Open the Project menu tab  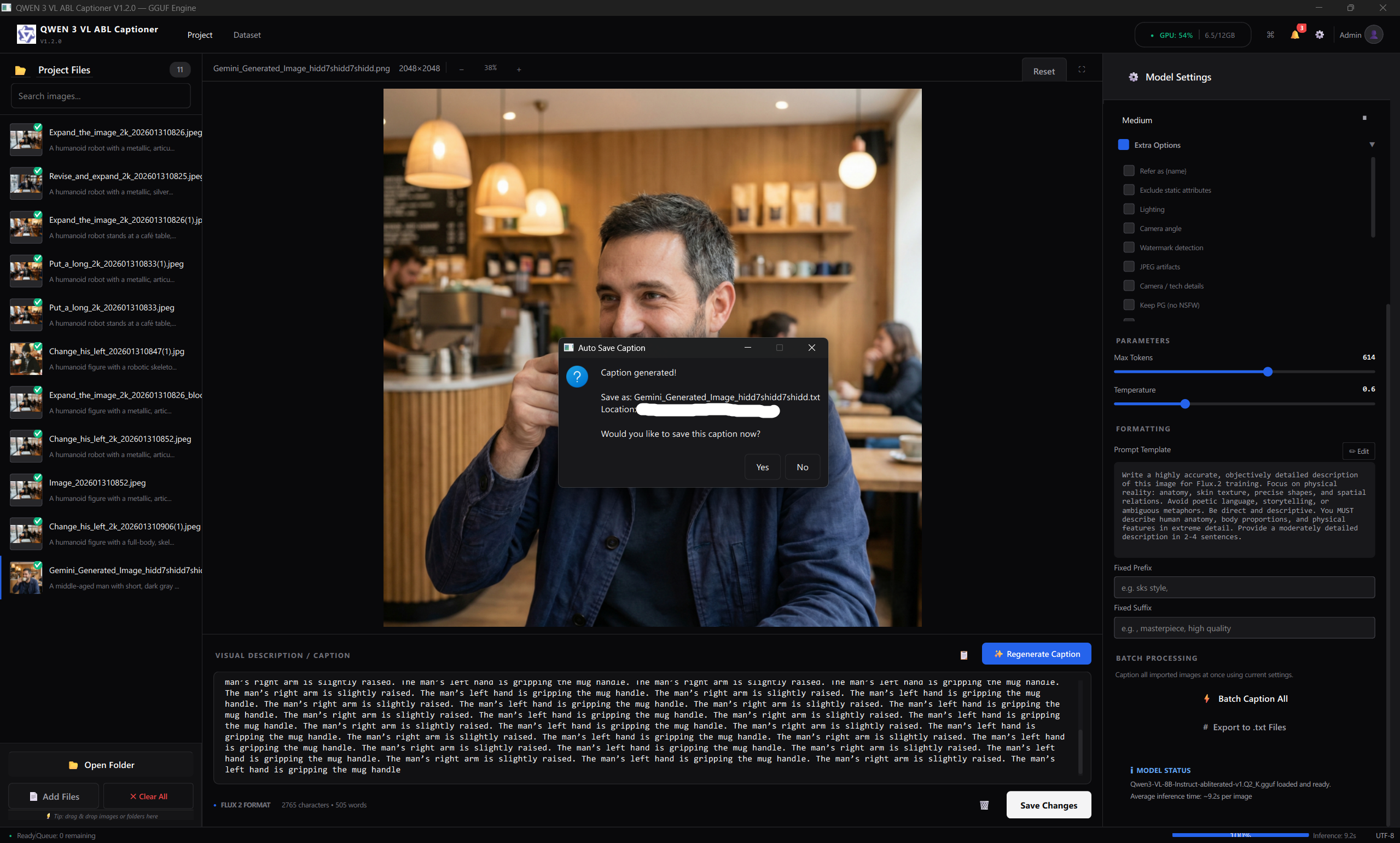click(x=200, y=34)
